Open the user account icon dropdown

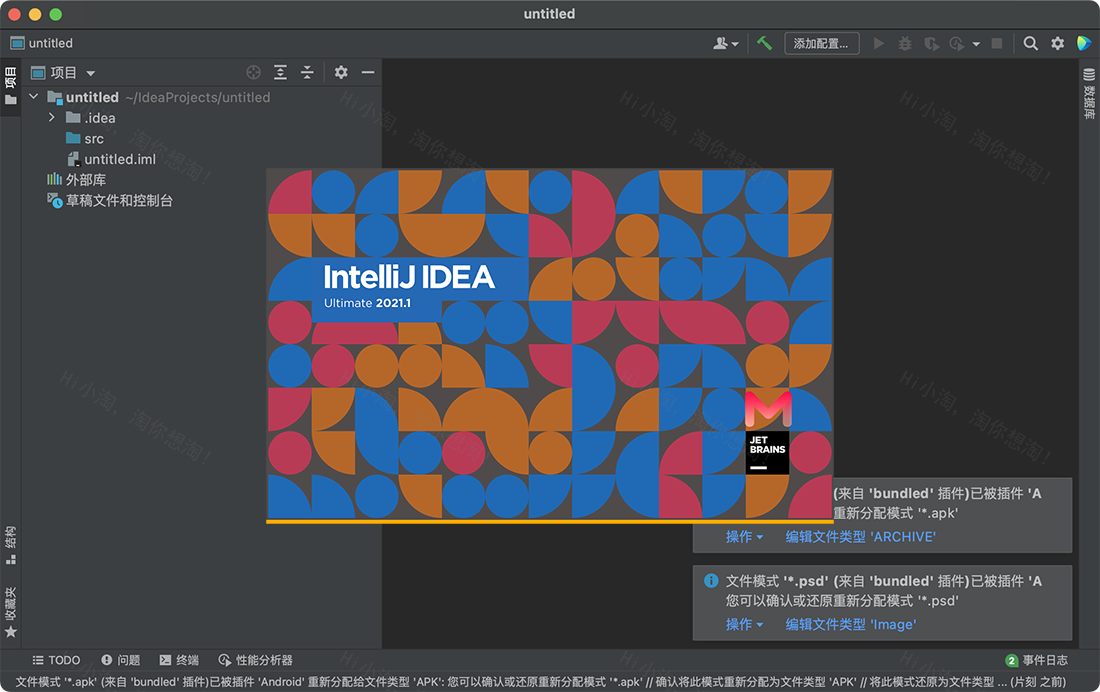coord(725,44)
